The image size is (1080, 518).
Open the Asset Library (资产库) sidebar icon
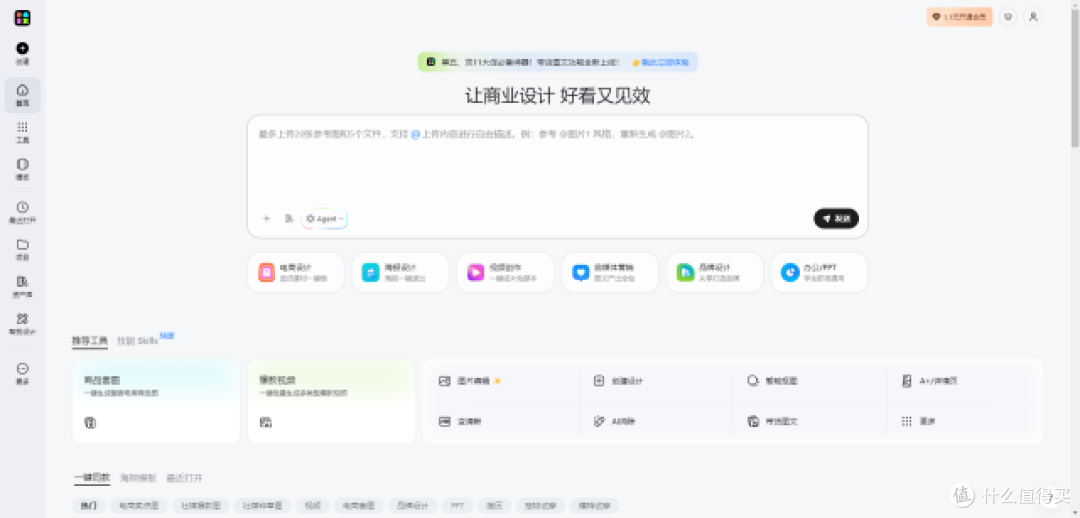(22, 281)
